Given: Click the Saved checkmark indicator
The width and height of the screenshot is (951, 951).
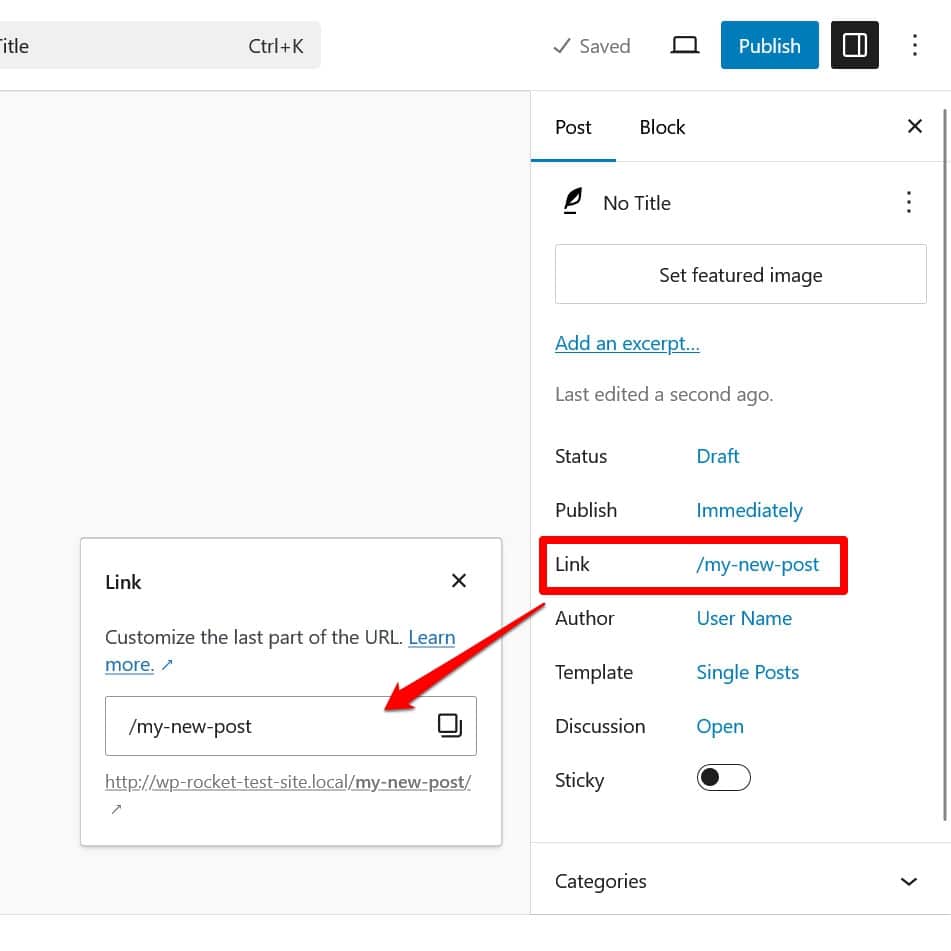Looking at the screenshot, I should pos(590,46).
